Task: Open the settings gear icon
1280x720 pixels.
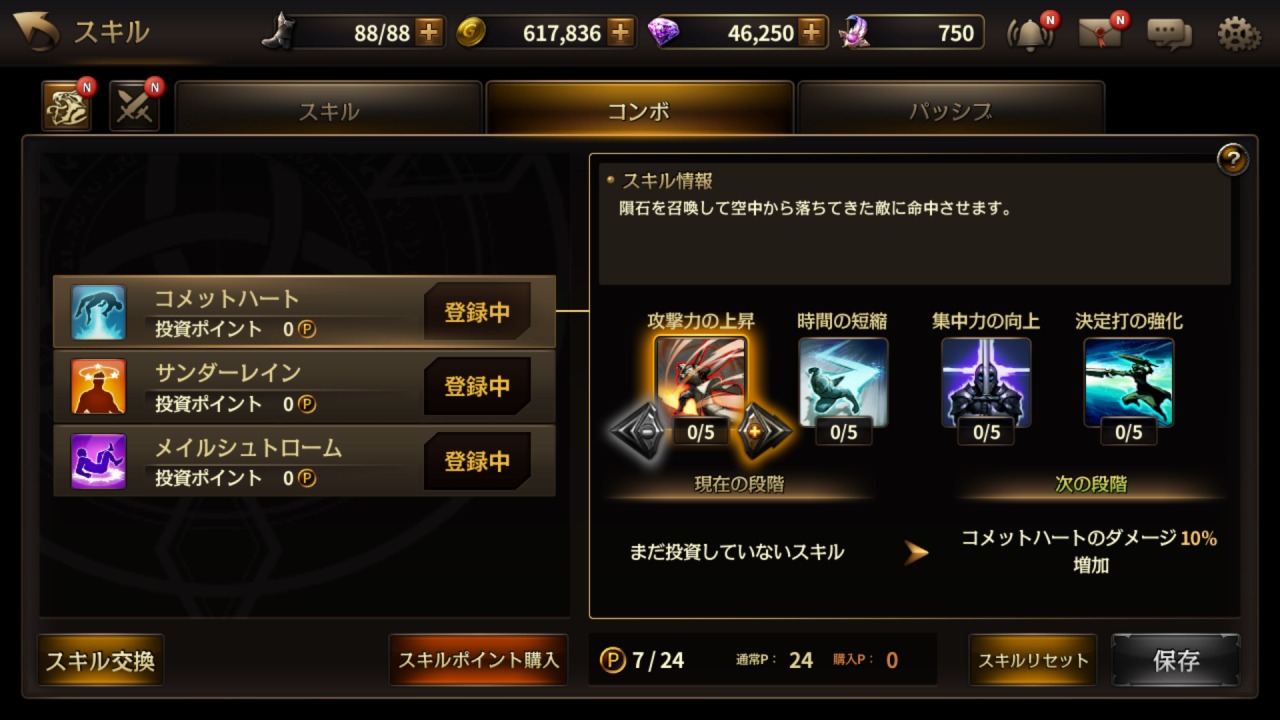Action: click(x=1238, y=34)
